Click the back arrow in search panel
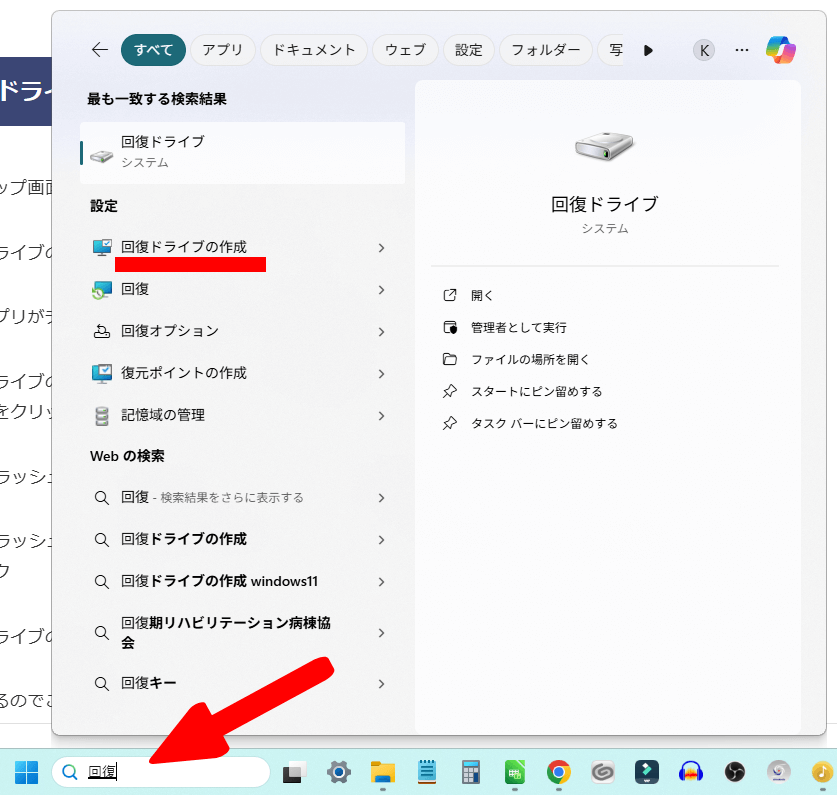Image resolution: width=837 pixels, height=795 pixels. pos(99,50)
